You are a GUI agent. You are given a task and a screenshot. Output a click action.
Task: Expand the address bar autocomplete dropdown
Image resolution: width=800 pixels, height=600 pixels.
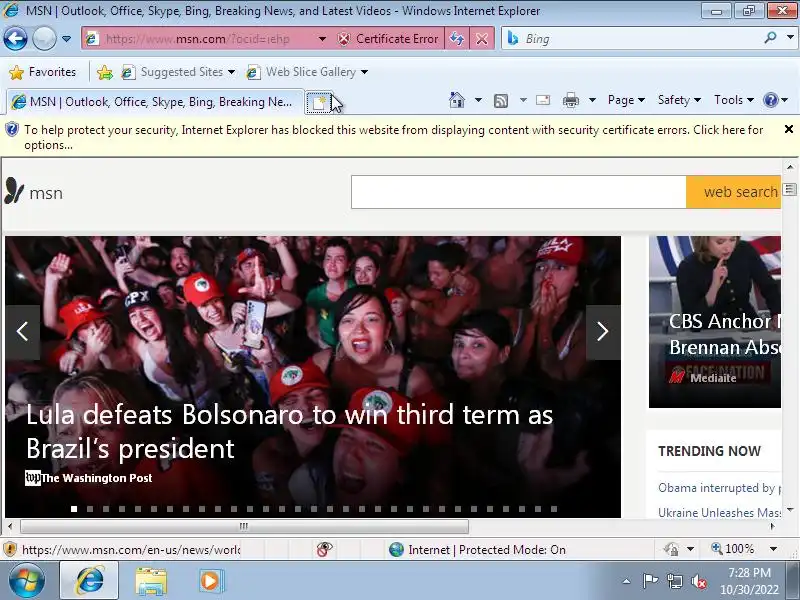322,39
